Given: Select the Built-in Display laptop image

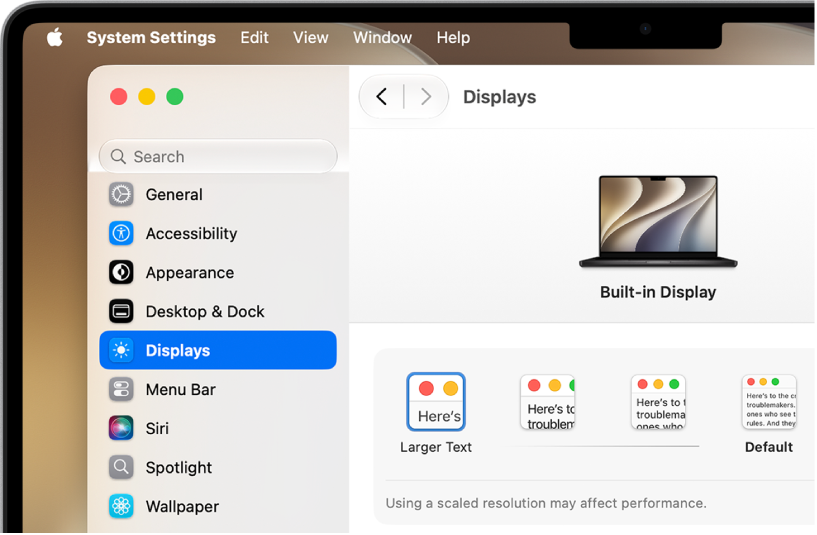Looking at the screenshot, I should coord(658,221).
